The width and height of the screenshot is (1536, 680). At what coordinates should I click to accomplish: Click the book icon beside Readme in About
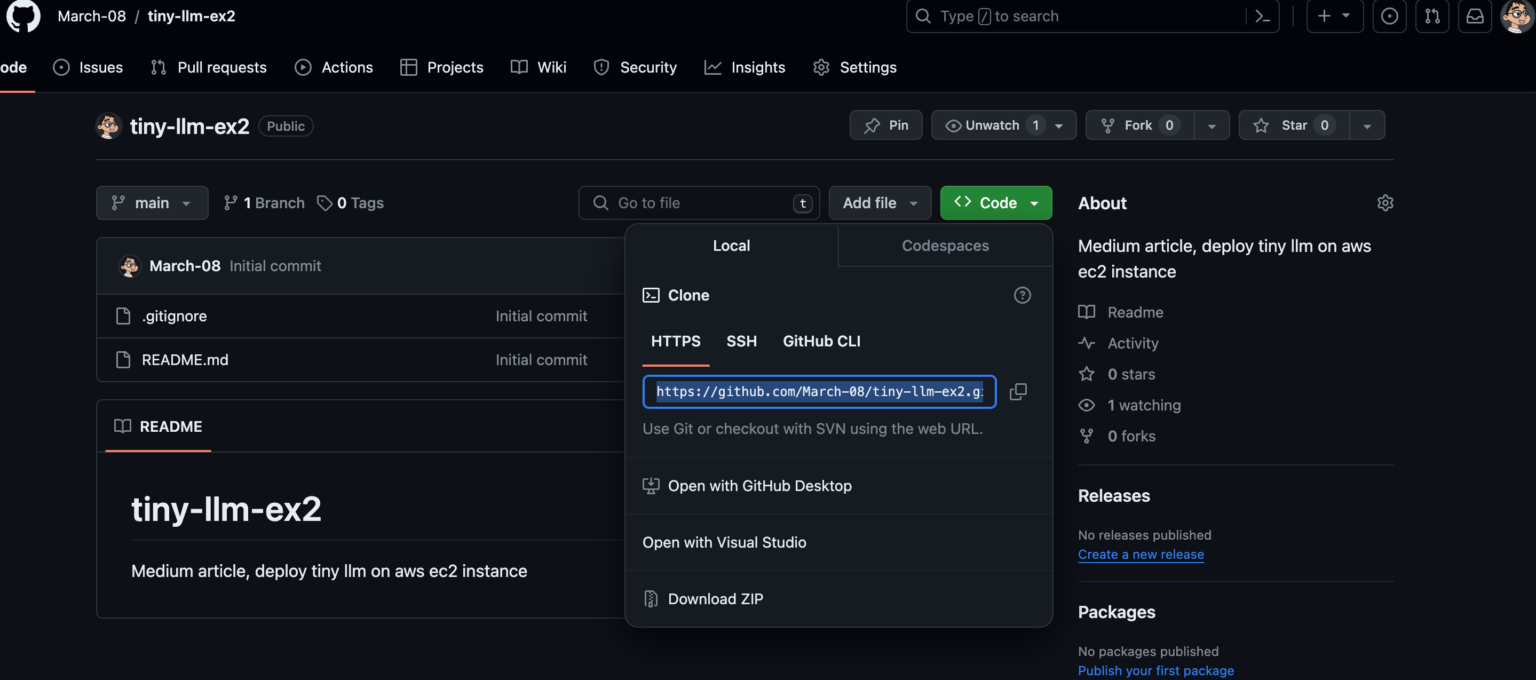(1087, 312)
